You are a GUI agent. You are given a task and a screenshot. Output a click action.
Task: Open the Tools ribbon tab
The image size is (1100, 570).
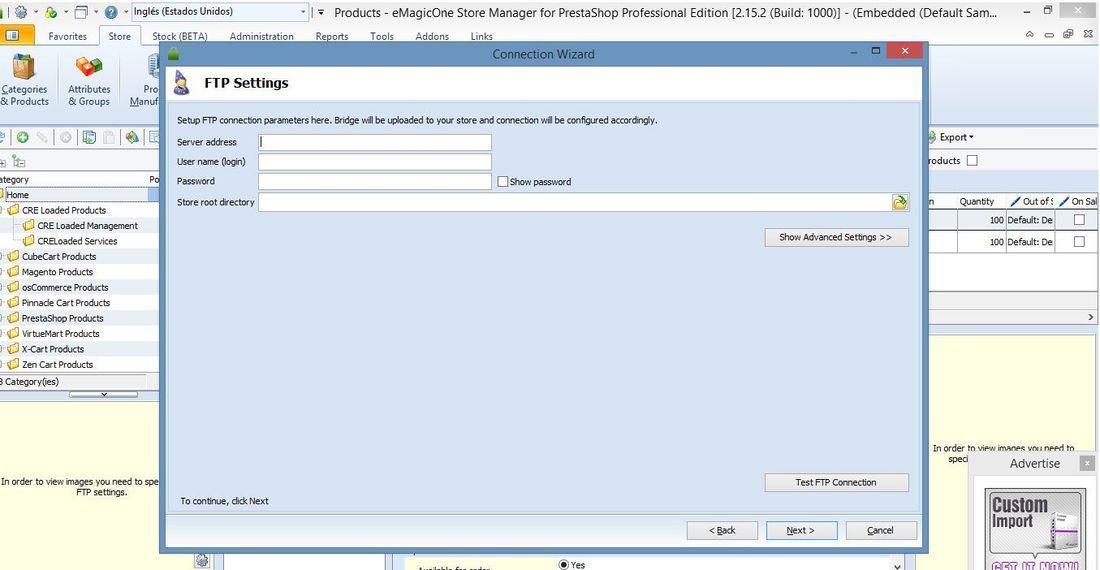click(382, 36)
